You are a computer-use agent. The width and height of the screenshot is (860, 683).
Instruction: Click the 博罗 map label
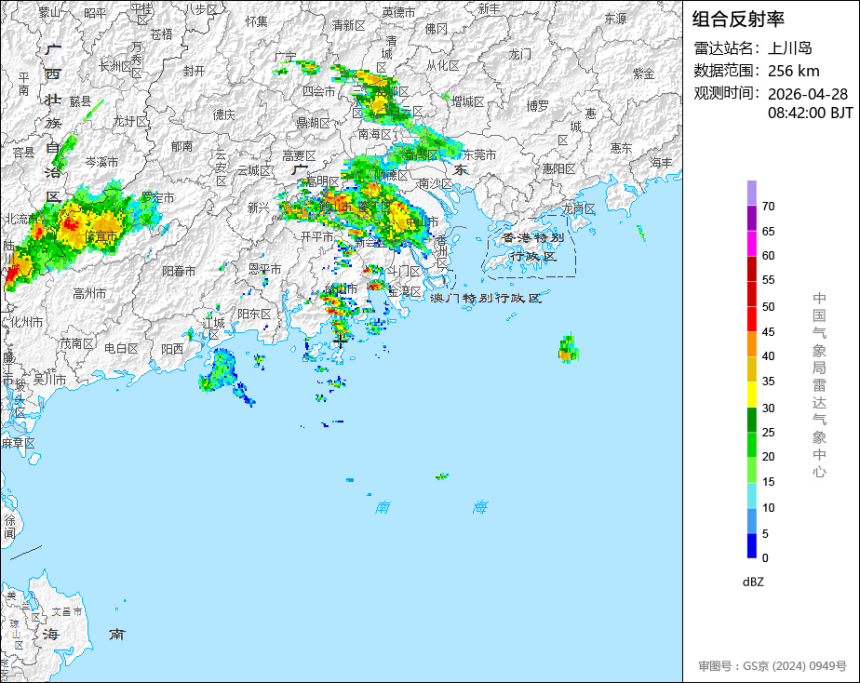(537, 106)
